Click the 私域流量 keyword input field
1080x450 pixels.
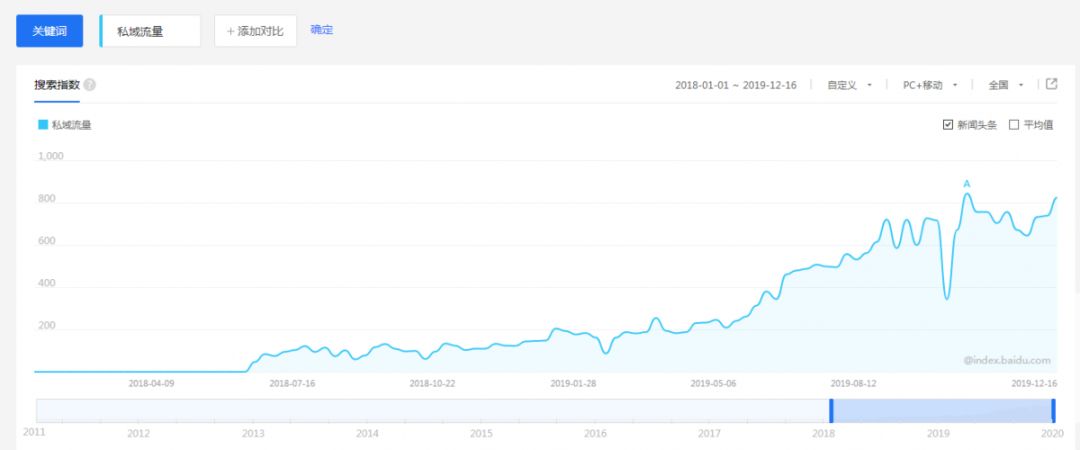(x=151, y=31)
